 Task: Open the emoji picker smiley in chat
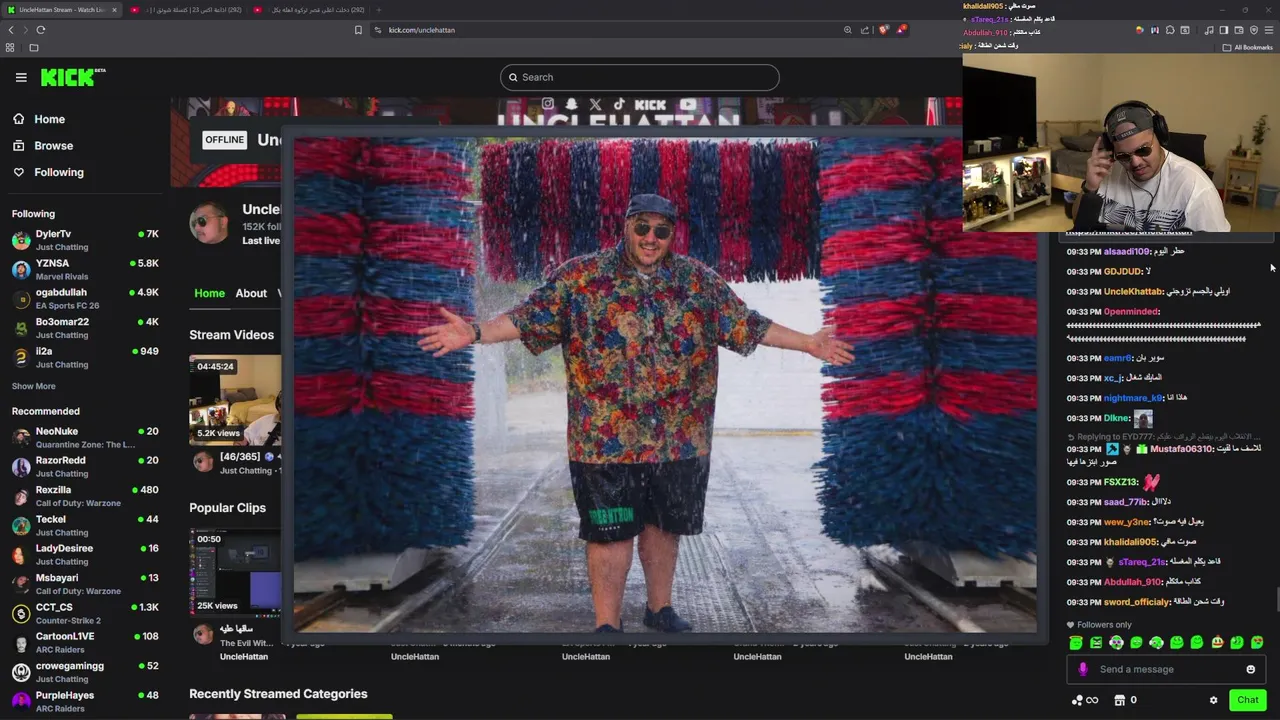(x=1250, y=670)
